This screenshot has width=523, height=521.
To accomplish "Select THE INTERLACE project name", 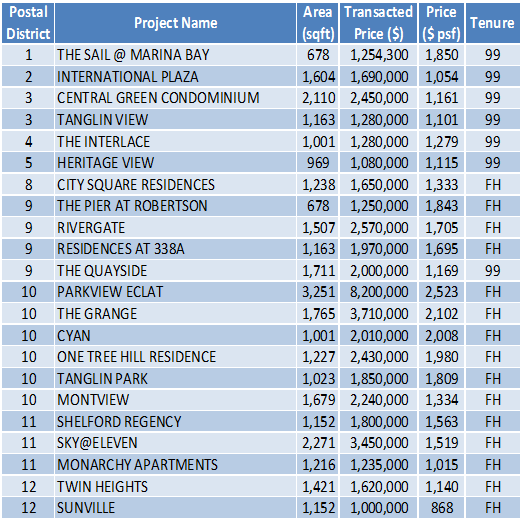I will [175, 141].
